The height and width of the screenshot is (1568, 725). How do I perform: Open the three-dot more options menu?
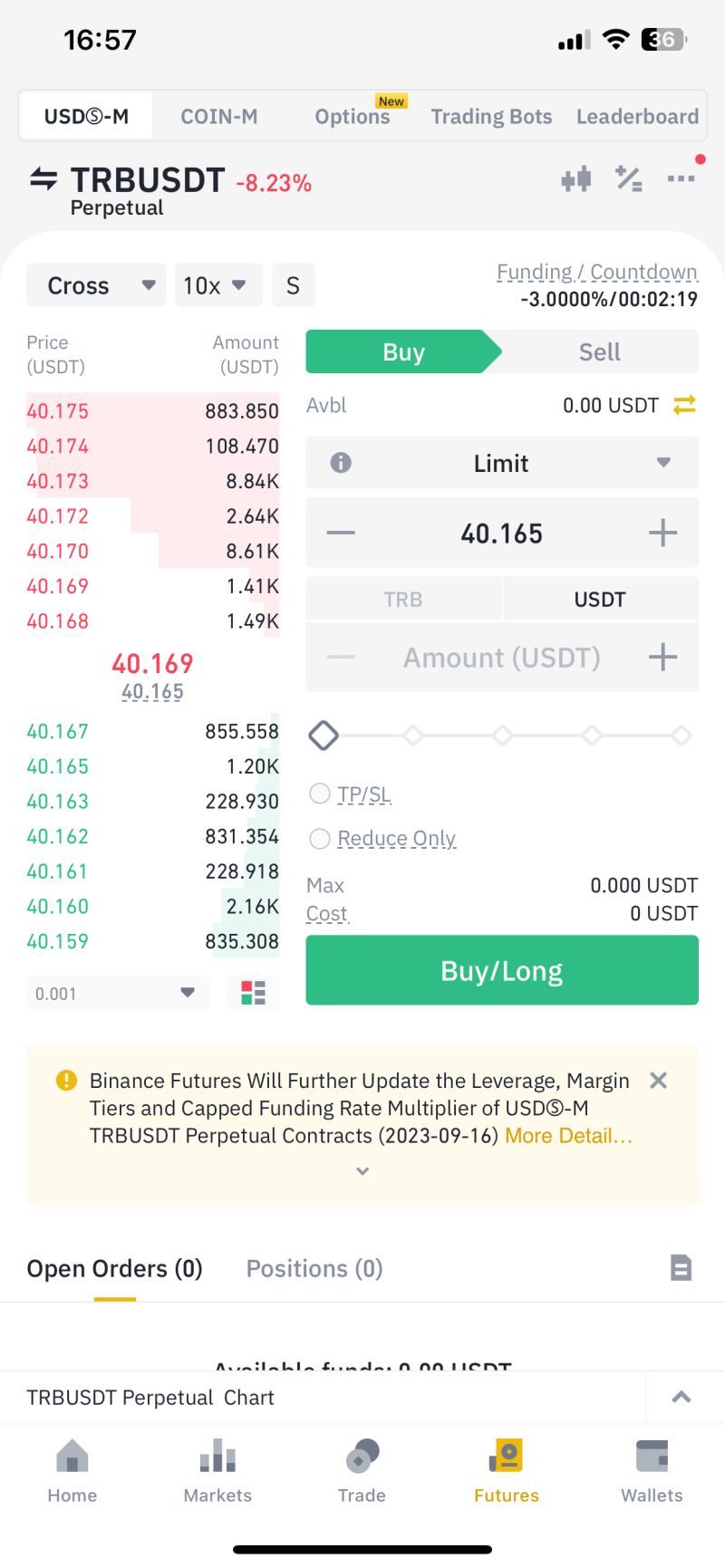point(681,179)
